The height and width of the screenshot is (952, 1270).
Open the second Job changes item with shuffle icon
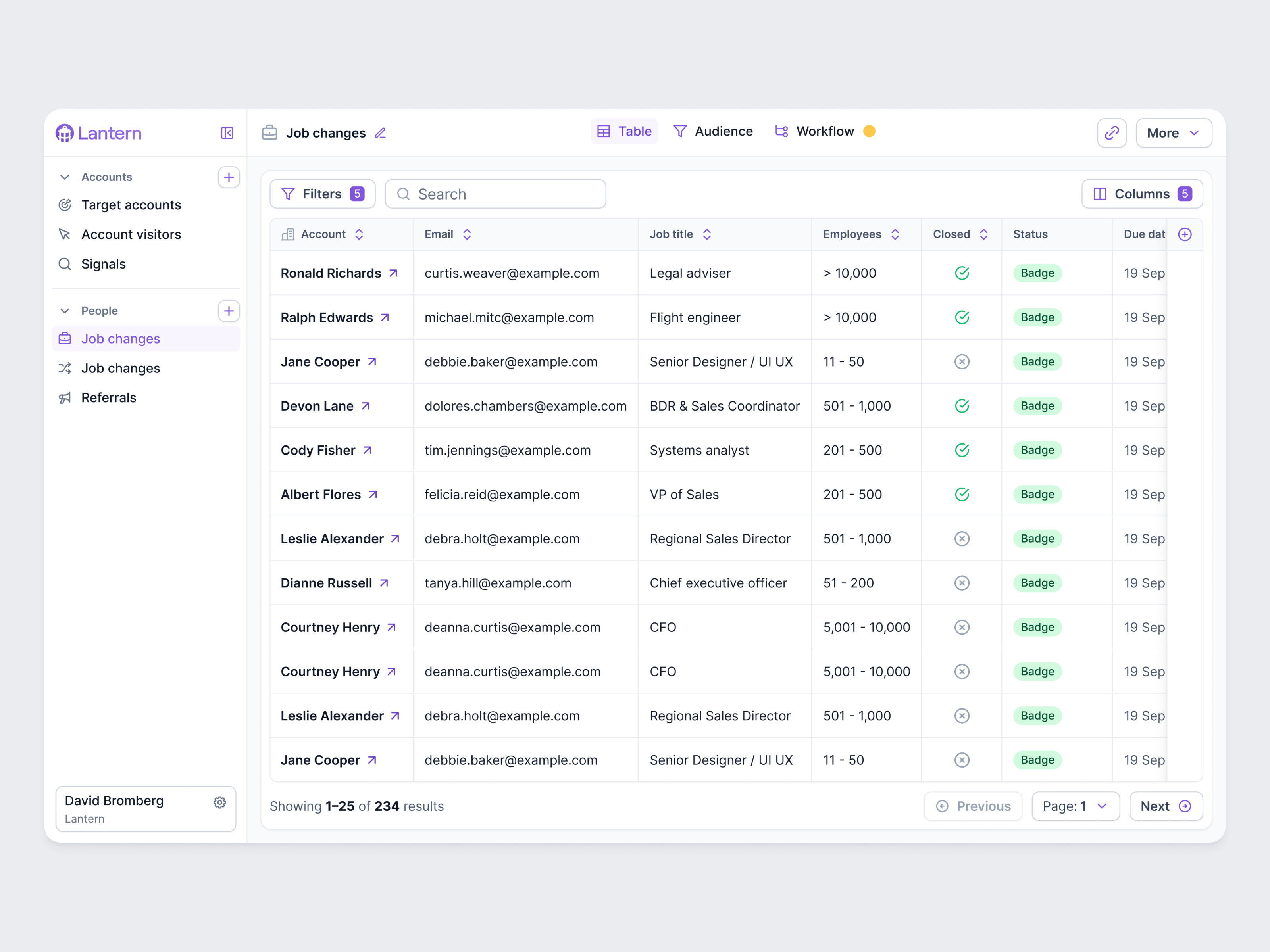click(x=146, y=369)
